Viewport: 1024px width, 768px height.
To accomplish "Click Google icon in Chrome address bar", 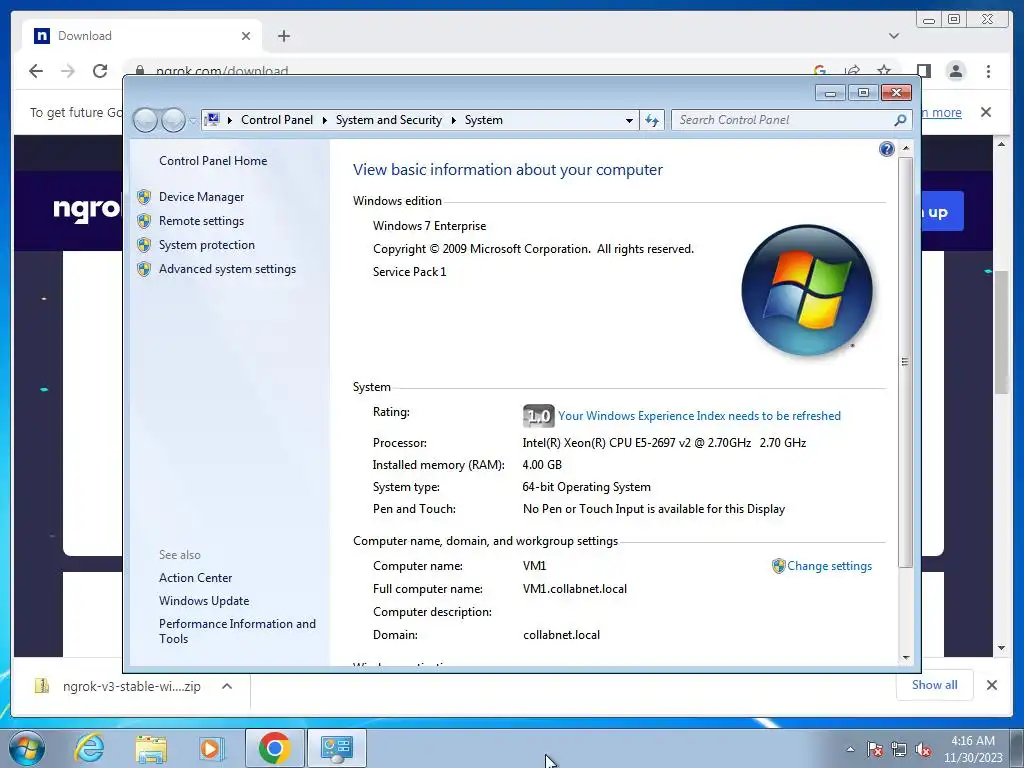I will (x=820, y=70).
